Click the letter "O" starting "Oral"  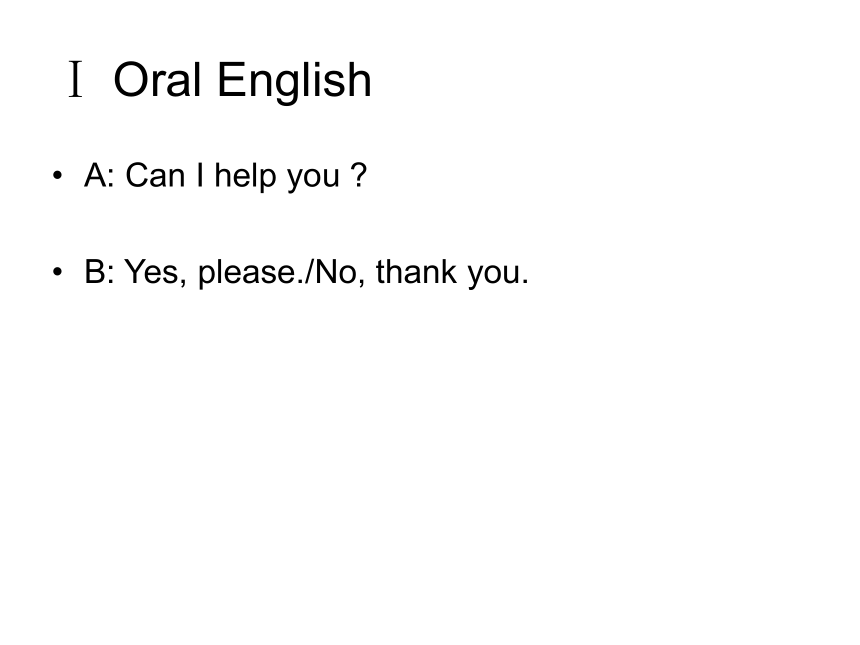click(x=131, y=80)
